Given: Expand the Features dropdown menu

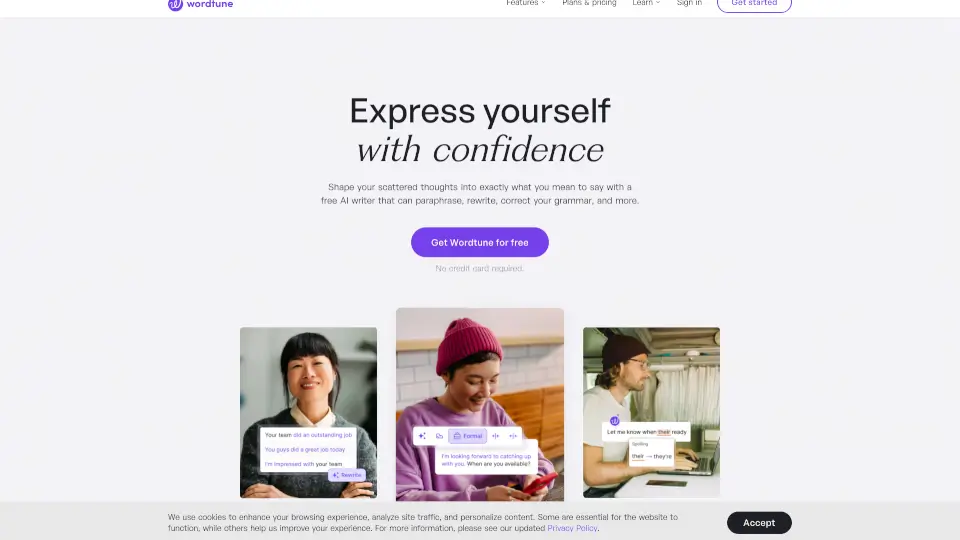Looking at the screenshot, I should 525,3.
